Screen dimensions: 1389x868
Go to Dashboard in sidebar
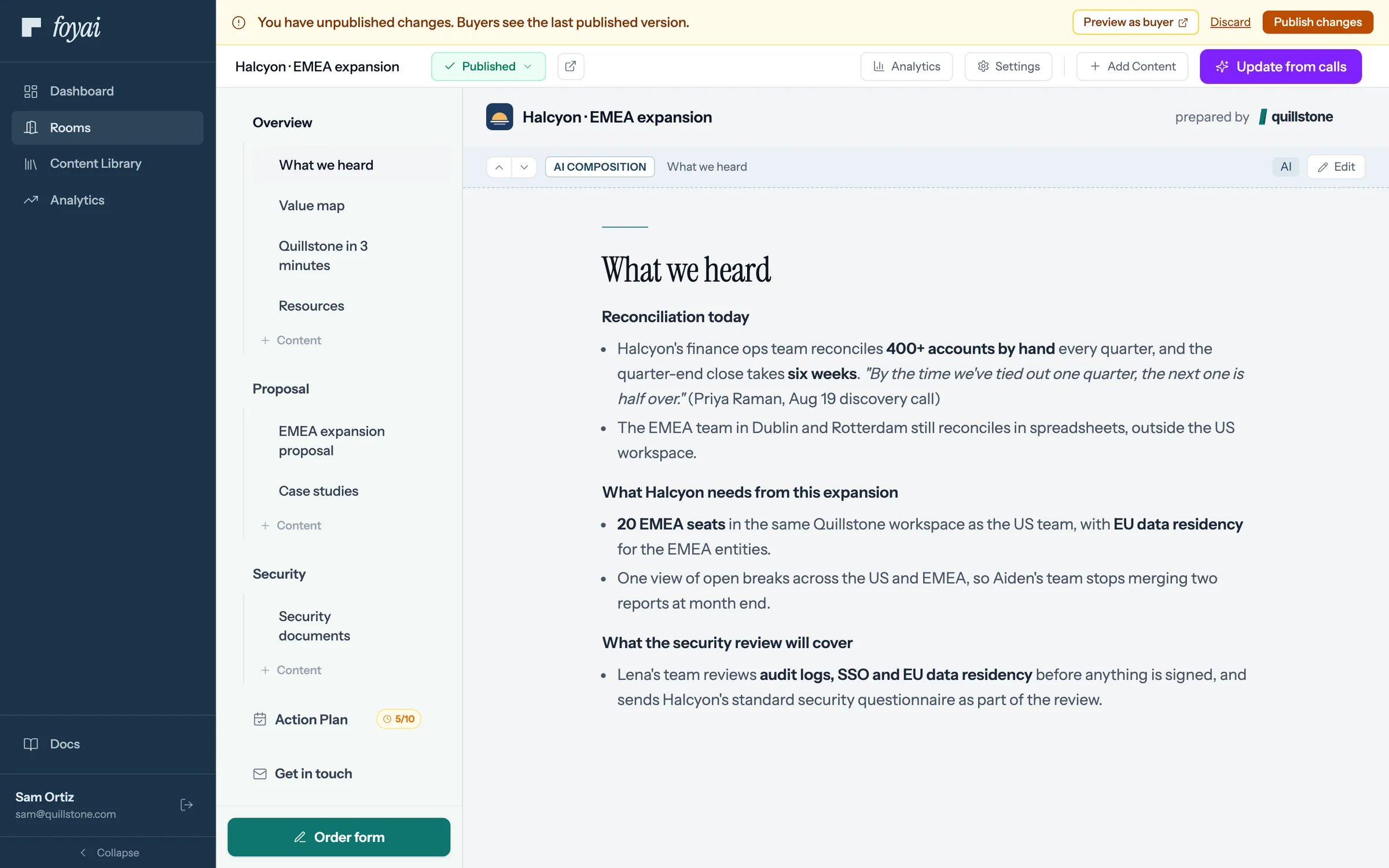(x=108, y=91)
